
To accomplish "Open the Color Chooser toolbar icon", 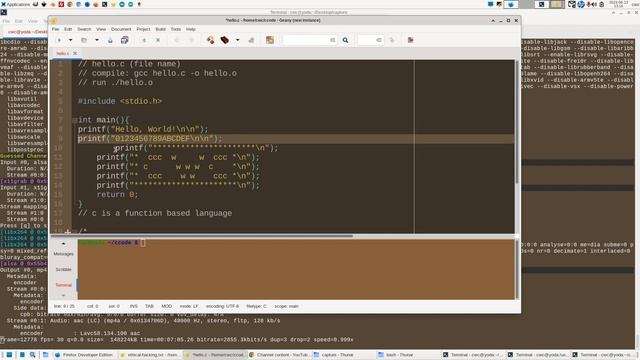I will click(x=270, y=40).
